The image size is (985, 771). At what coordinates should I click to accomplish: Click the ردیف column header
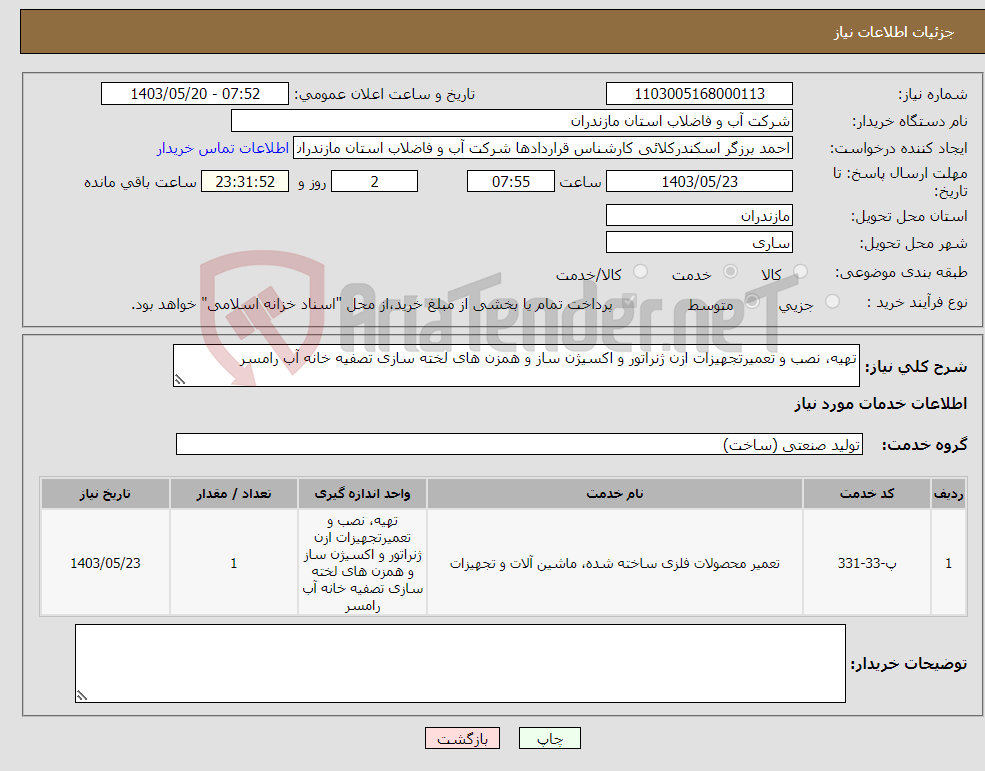[949, 494]
